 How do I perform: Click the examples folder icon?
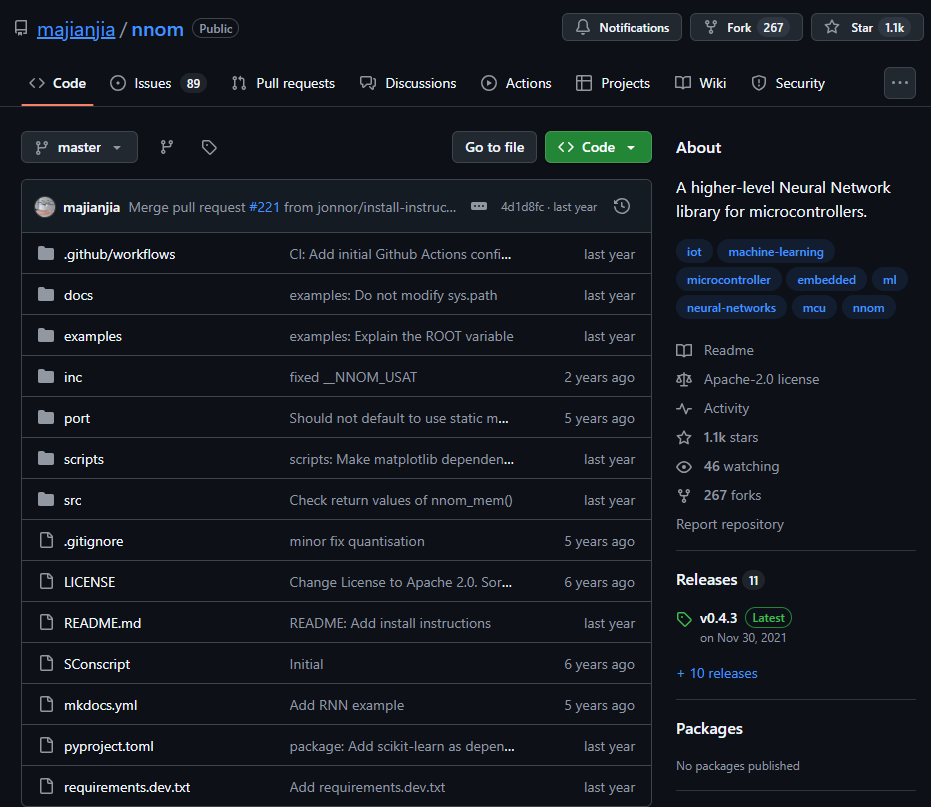(x=46, y=336)
